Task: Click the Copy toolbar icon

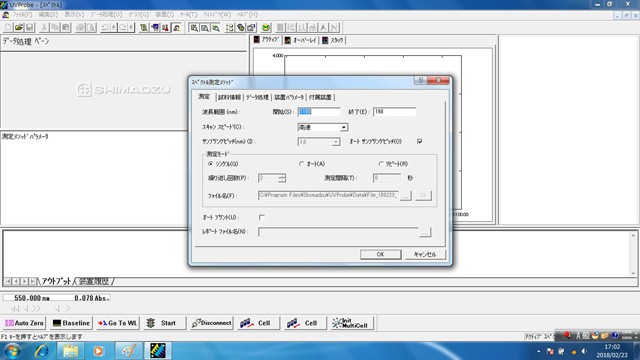Action: (x=55, y=28)
